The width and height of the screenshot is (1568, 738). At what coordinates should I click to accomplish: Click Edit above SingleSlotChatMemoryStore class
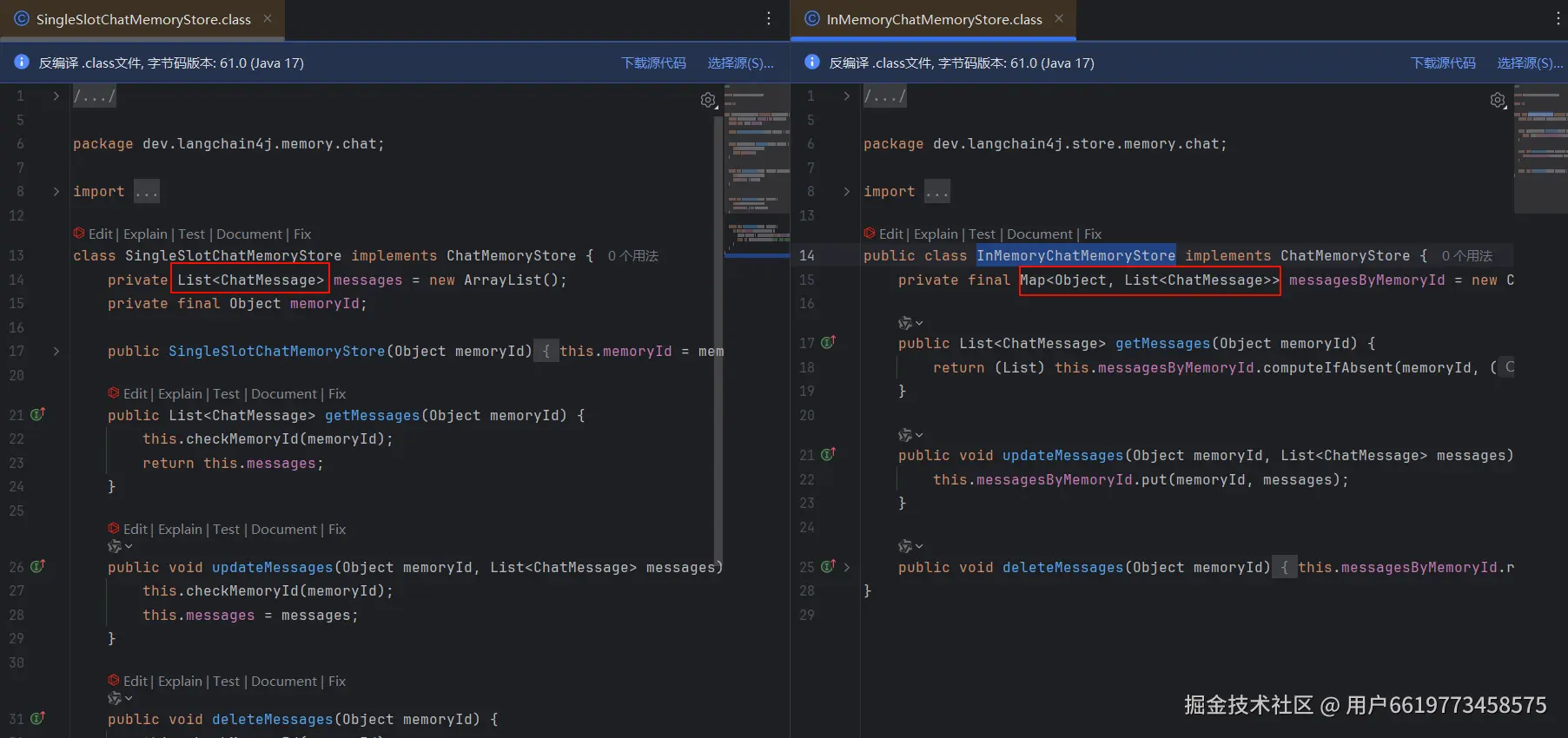(100, 234)
